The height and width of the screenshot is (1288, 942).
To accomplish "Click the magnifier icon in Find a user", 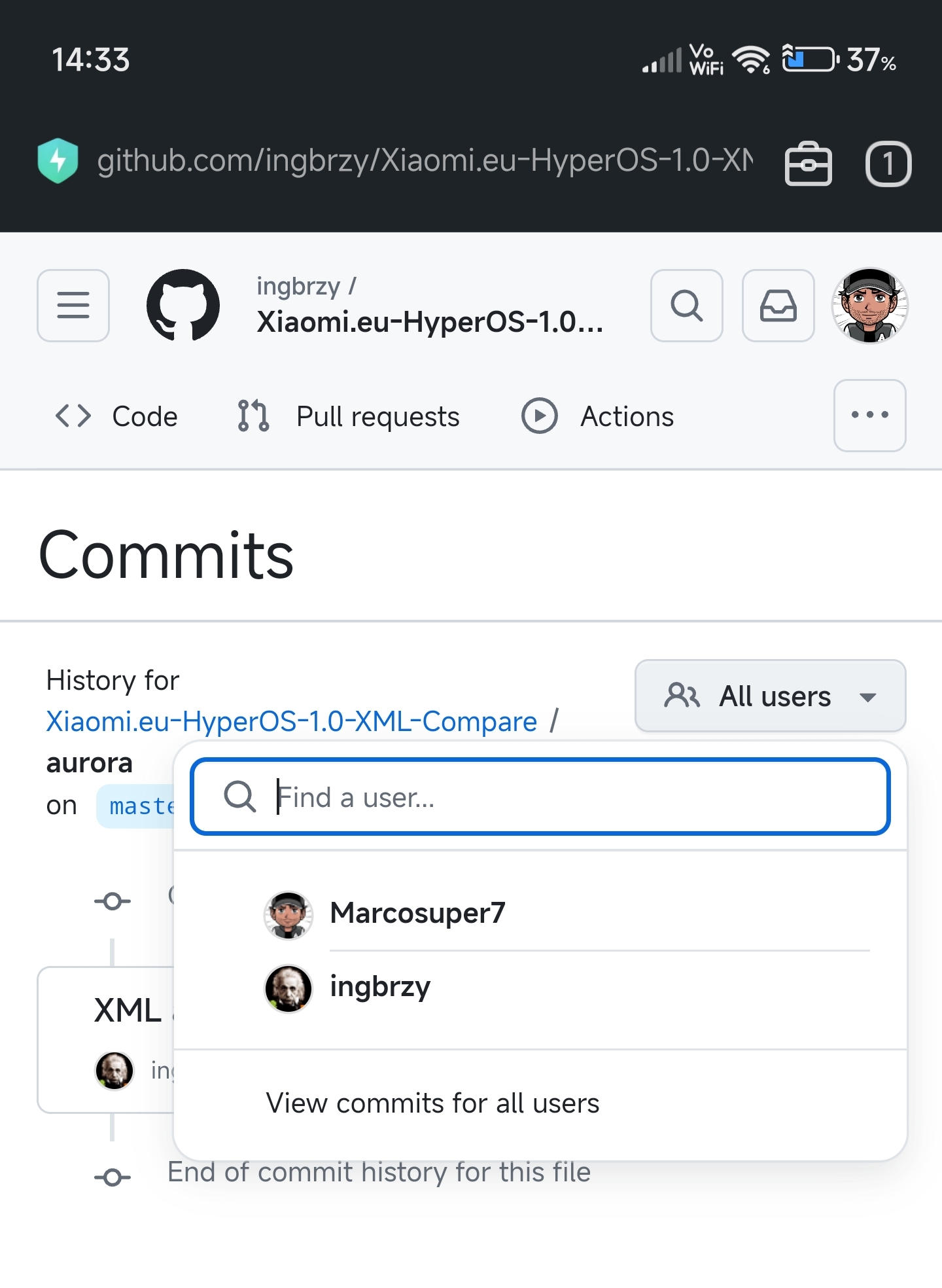I will point(240,796).
